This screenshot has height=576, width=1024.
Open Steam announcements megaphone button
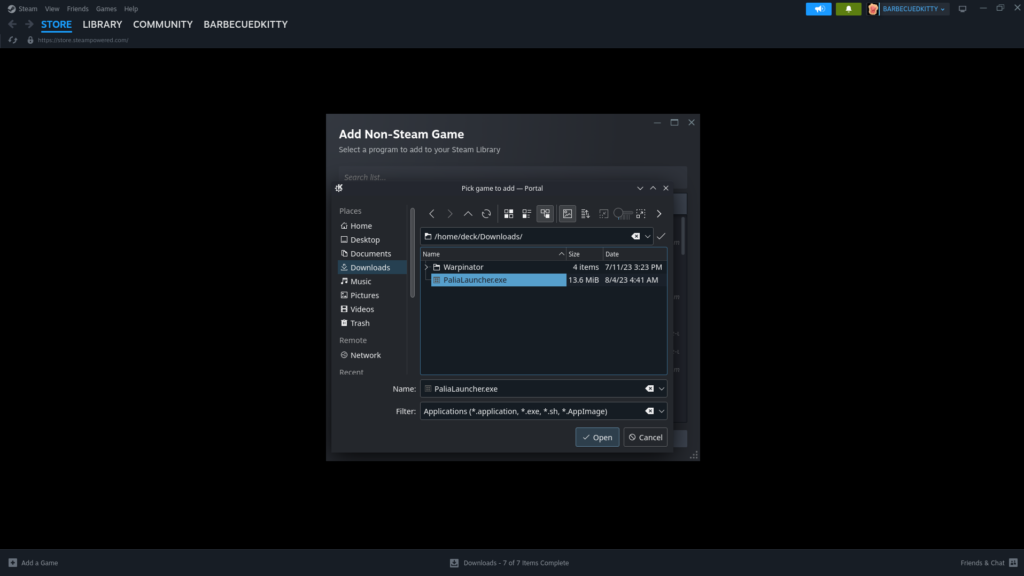pos(818,8)
